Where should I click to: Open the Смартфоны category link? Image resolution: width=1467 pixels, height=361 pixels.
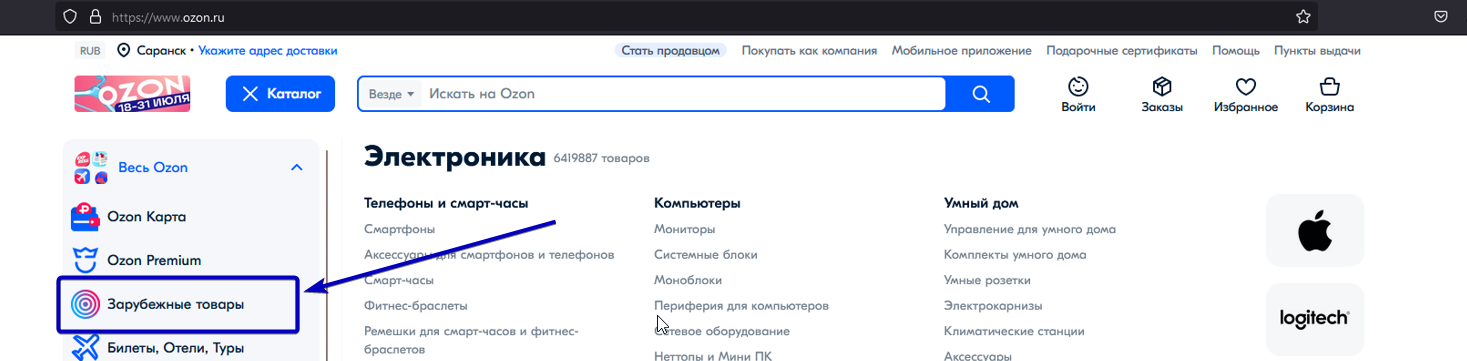pyautogui.click(x=399, y=229)
